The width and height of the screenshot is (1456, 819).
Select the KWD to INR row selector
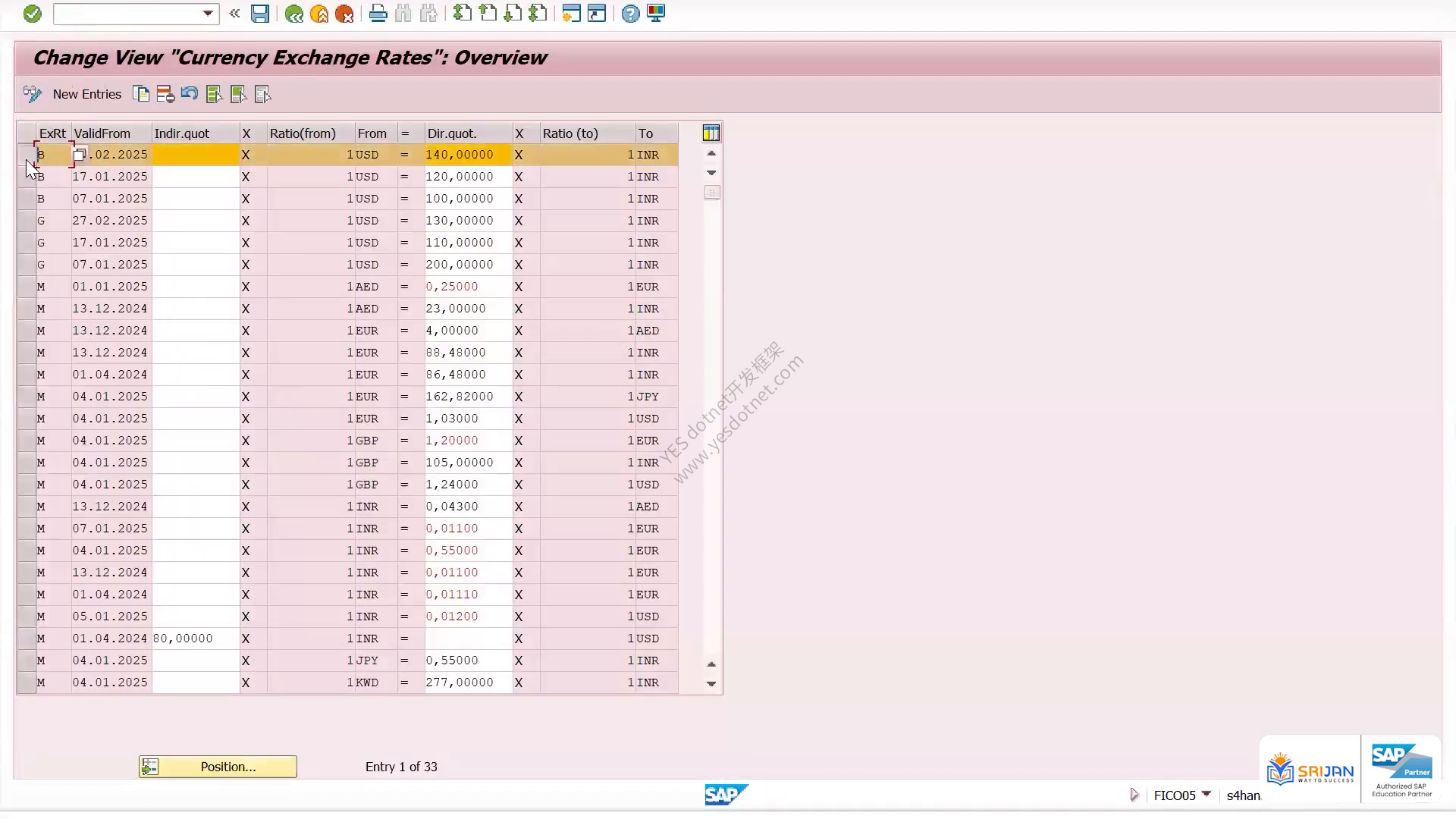coord(27,682)
